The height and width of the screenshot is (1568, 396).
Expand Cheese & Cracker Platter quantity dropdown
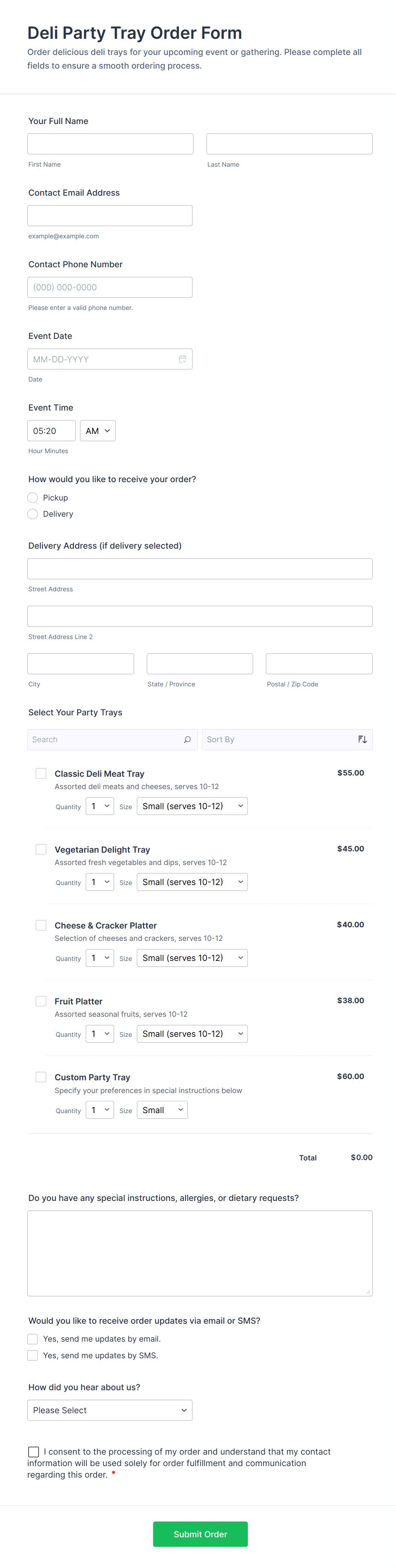[100, 958]
